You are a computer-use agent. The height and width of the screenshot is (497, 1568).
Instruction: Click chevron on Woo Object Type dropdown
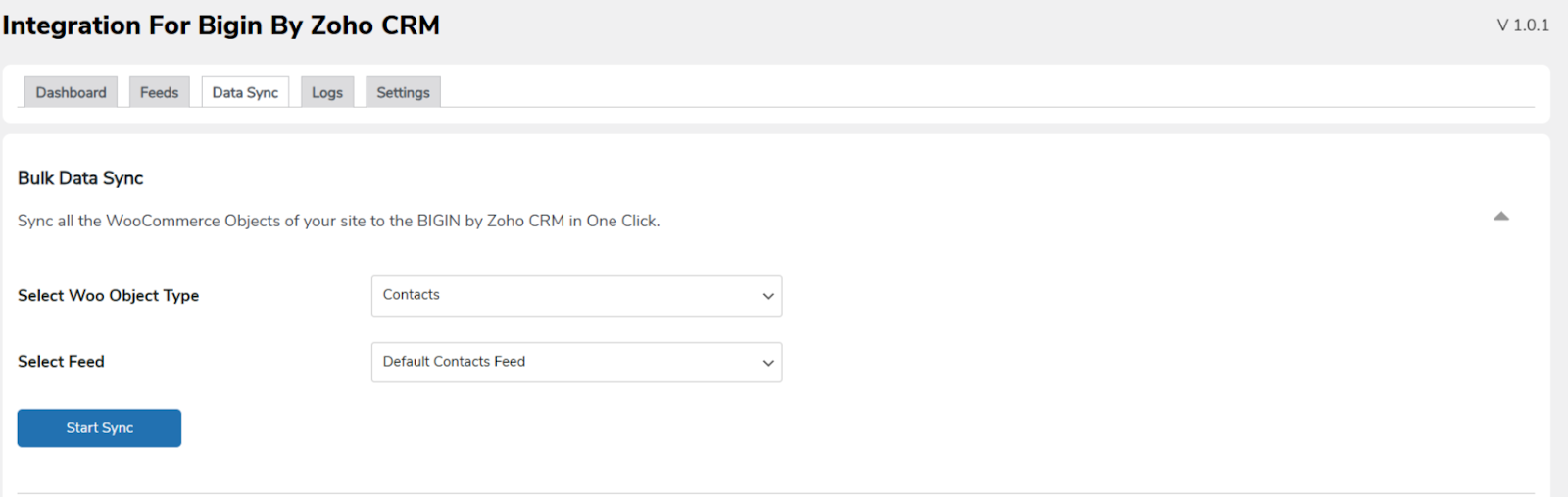(x=768, y=296)
